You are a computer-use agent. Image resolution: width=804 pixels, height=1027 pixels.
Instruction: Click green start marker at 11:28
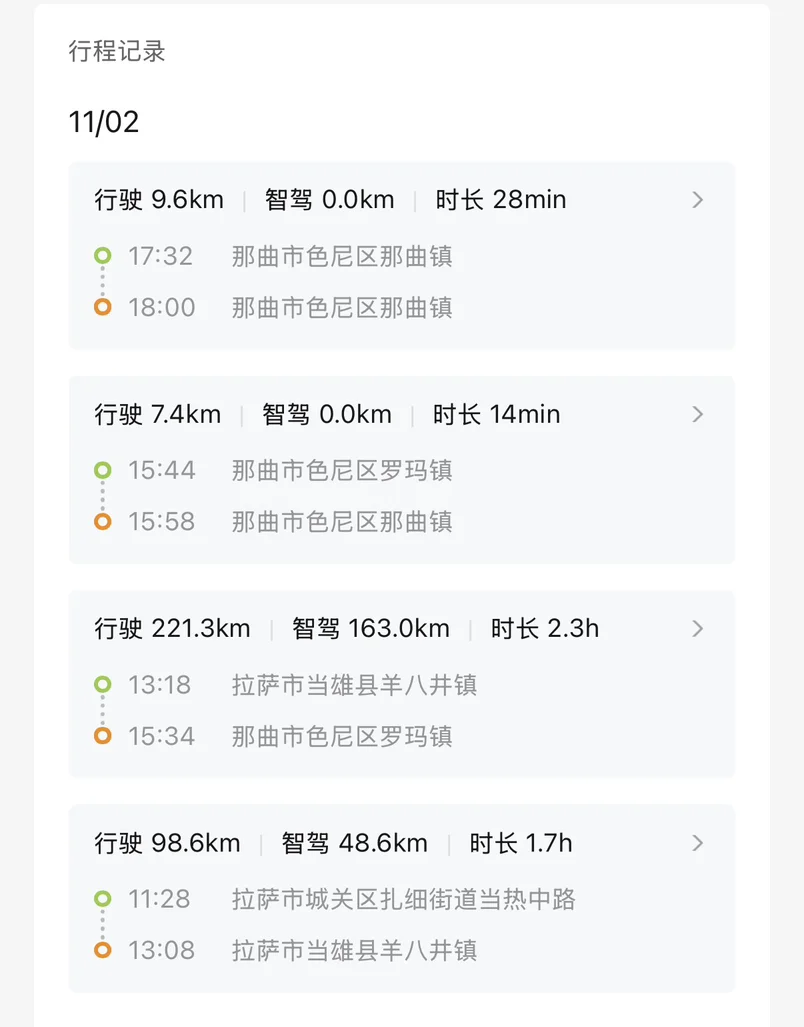(102, 899)
